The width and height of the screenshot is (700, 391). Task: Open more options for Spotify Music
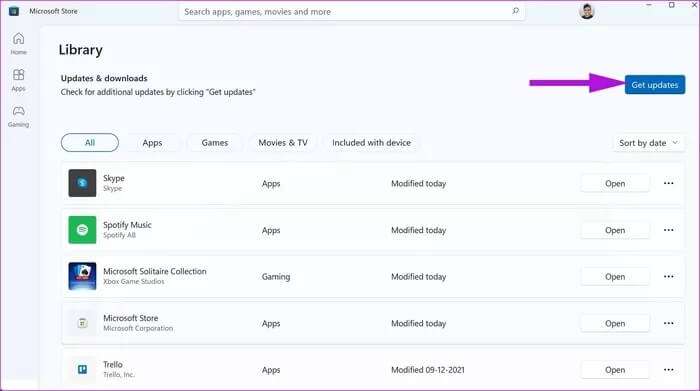[668, 230]
